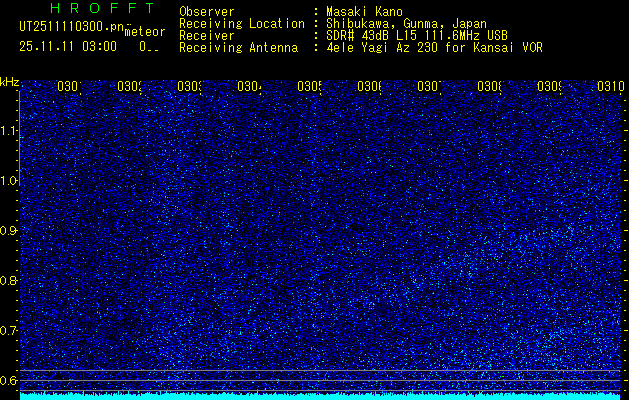
Task: Click the 0302 time marker
Action: click(129, 86)
